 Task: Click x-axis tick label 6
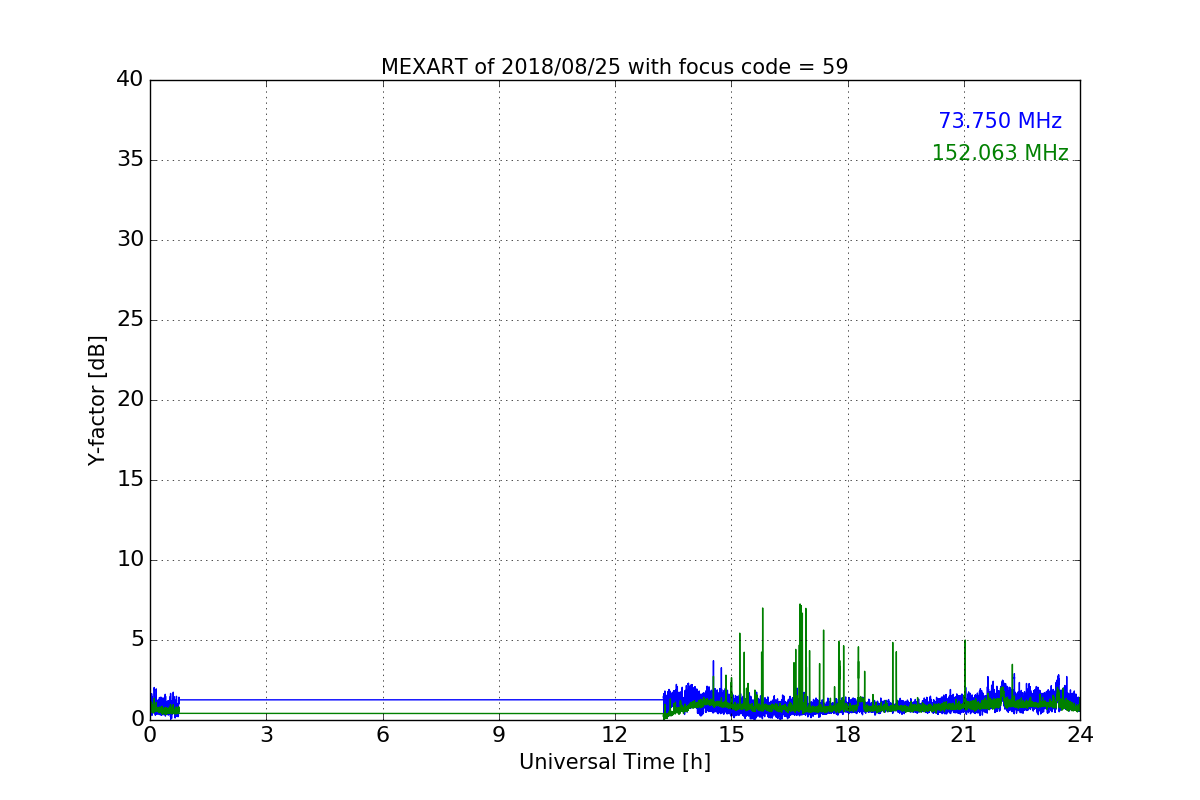pyautogui.click(x=382, y=735)
